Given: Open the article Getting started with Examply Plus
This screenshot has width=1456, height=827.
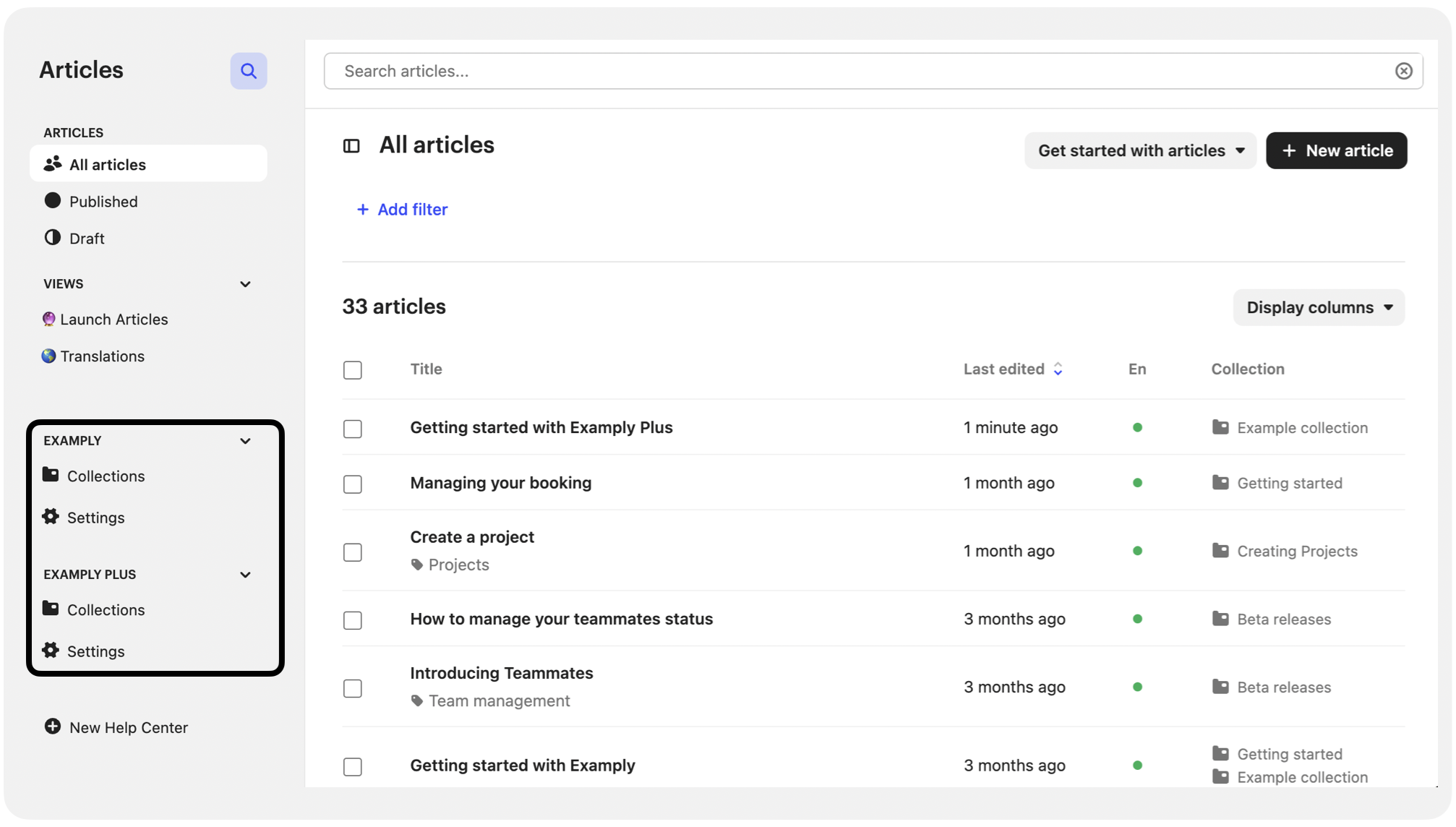Looking at the screenshot, I should tap(541, 427).
